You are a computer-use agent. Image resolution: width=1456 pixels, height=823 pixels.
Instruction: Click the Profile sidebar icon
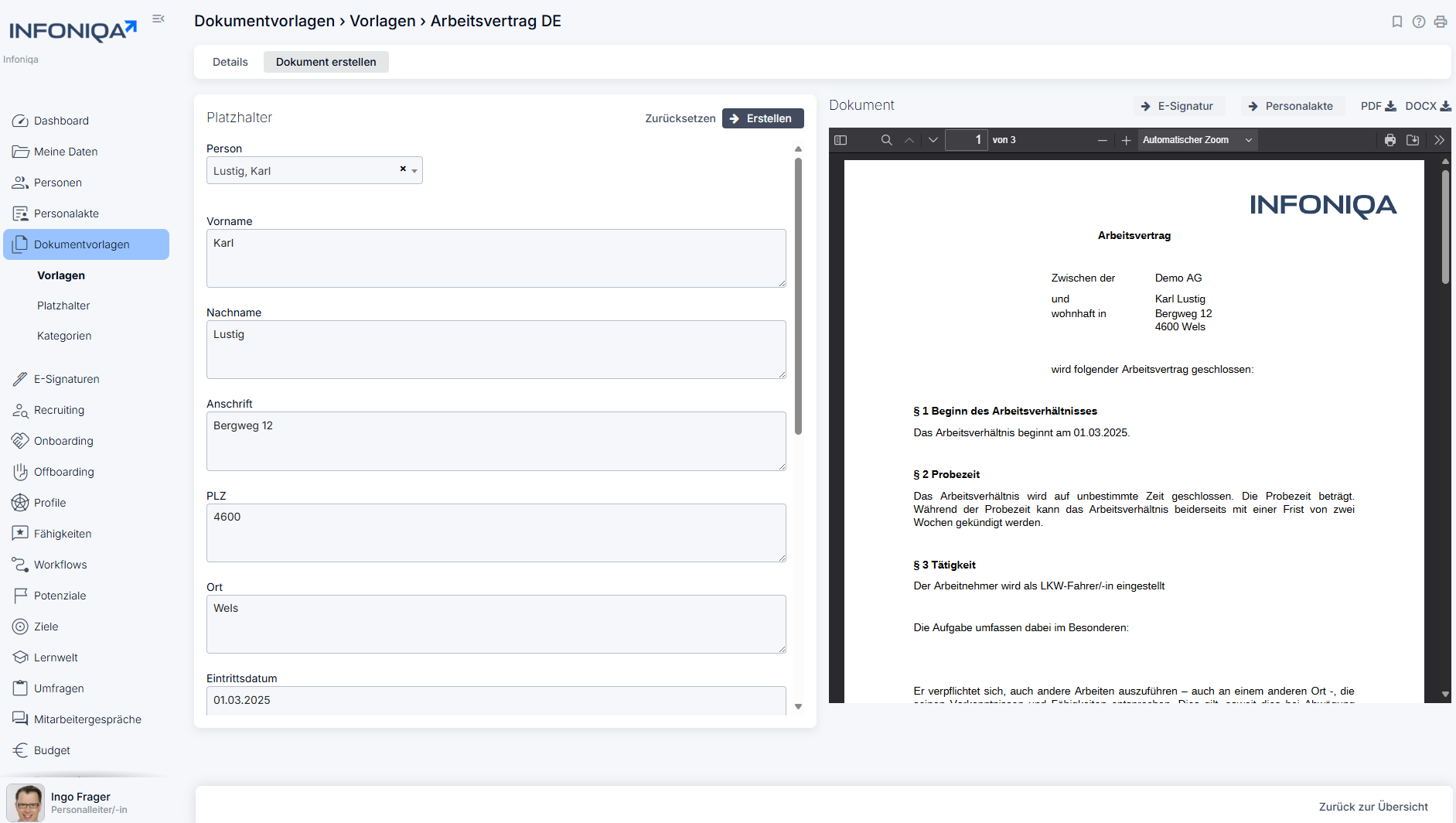(x=20, y=503)
